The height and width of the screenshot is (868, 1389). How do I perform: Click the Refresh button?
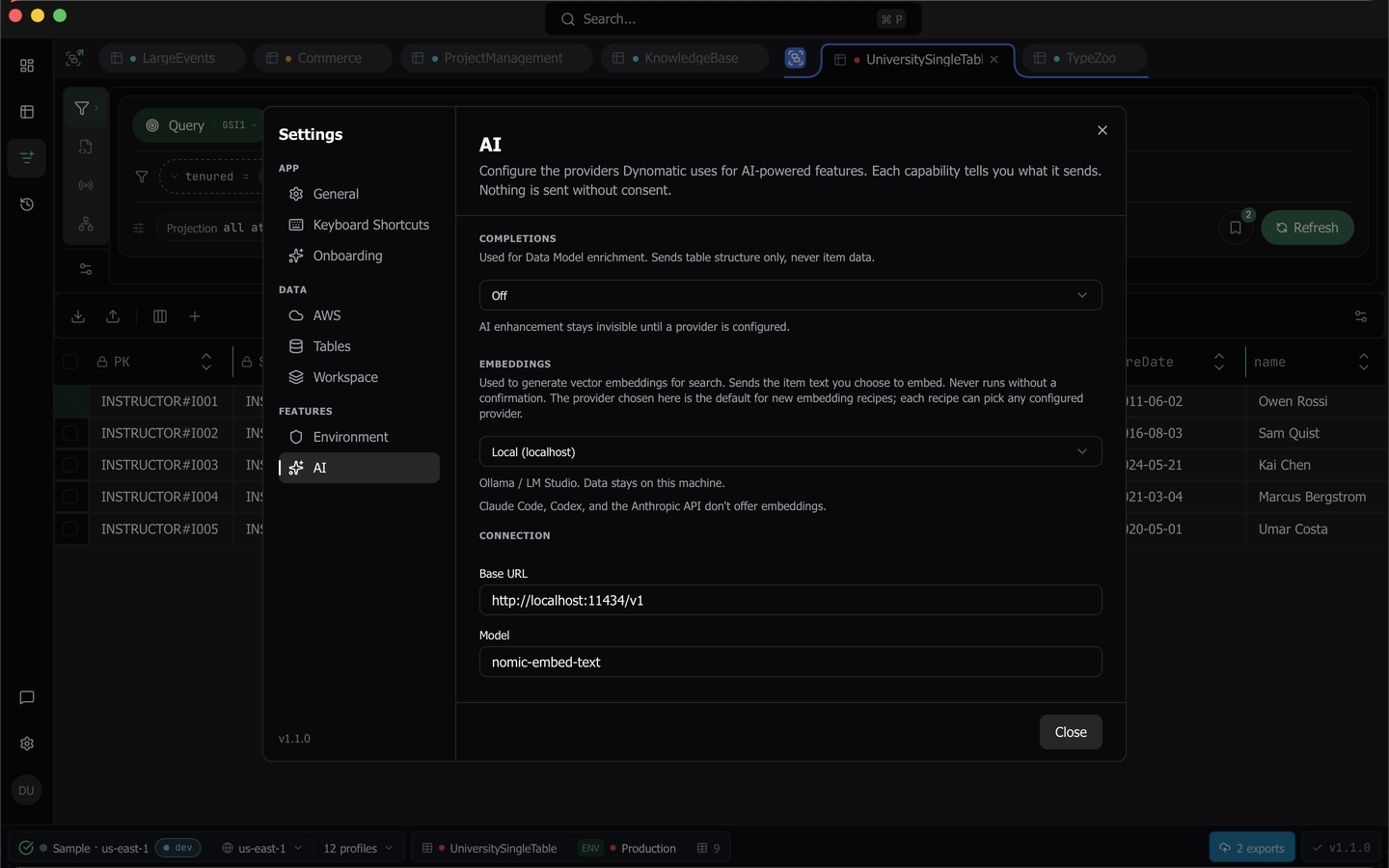point(1307,228)
